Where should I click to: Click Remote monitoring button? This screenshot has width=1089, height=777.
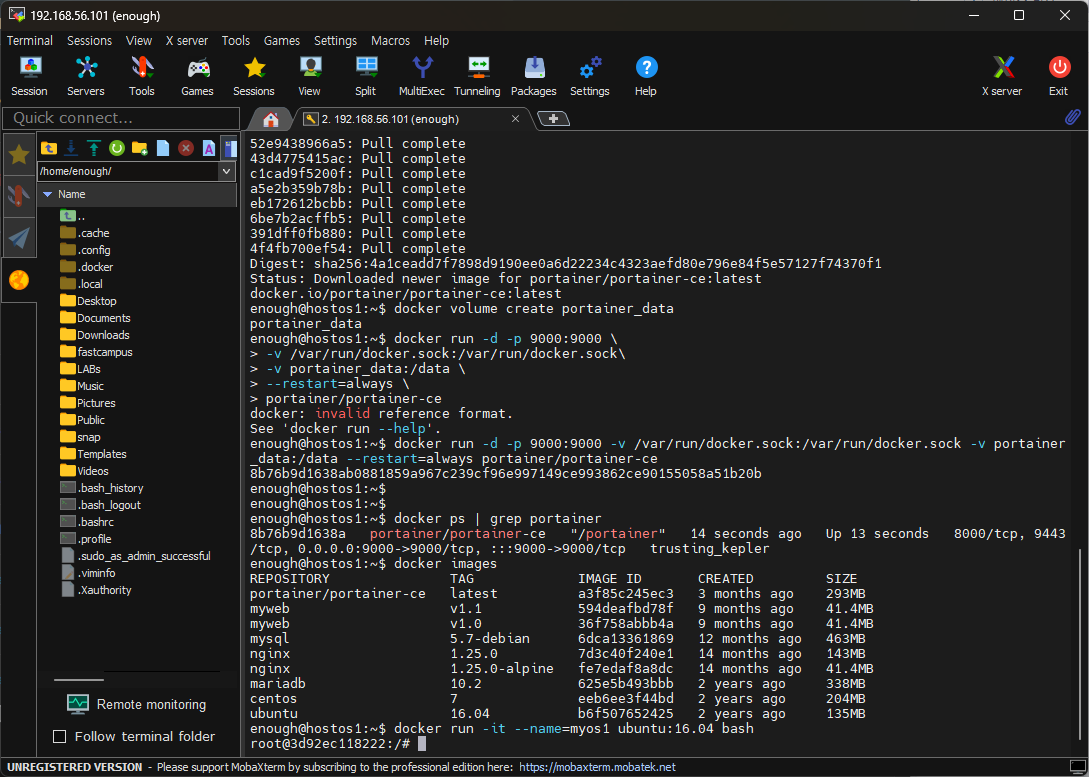coord(137,704)
